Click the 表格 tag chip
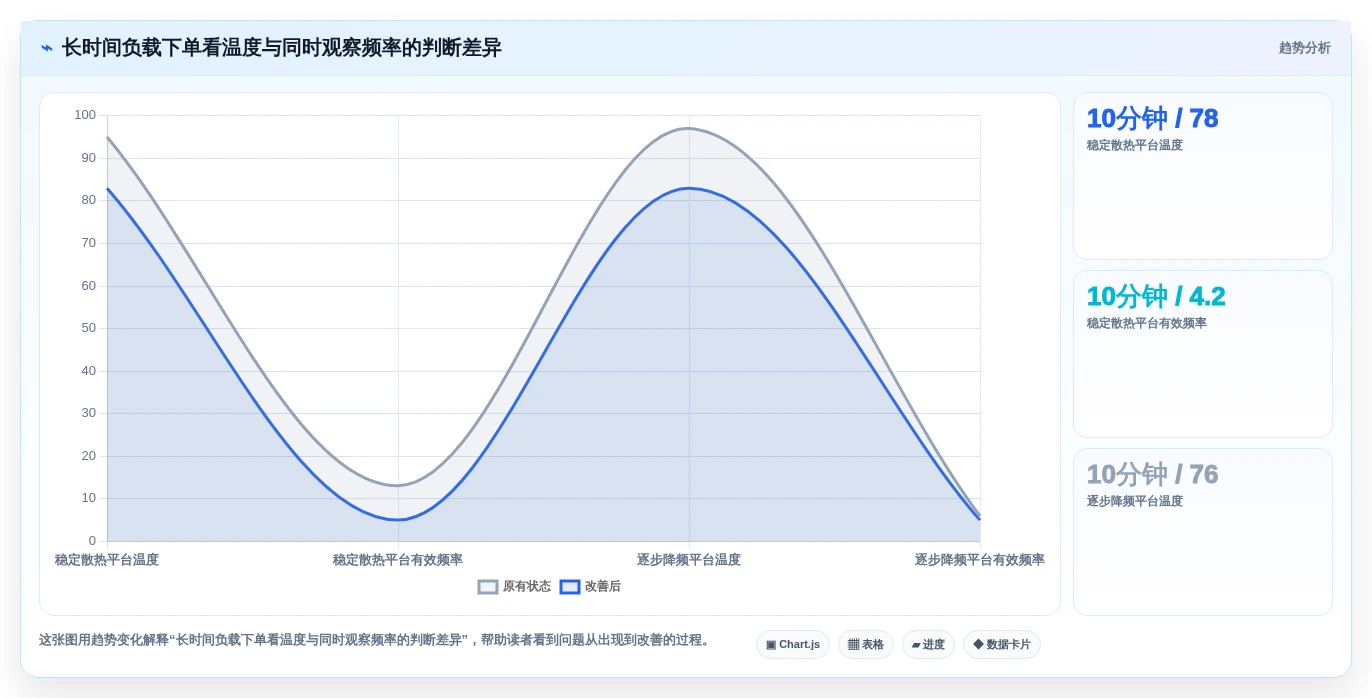This screenshot has width=1372, height=698. pos(866,645)
